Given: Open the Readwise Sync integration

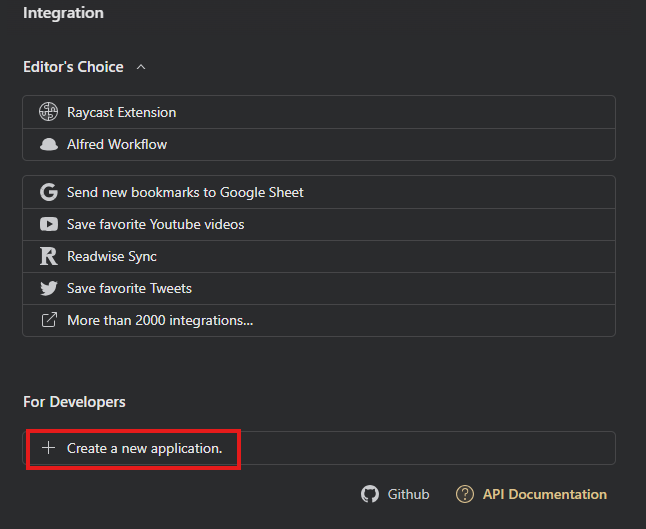Looking at the screenshot, I should point(112,256).
